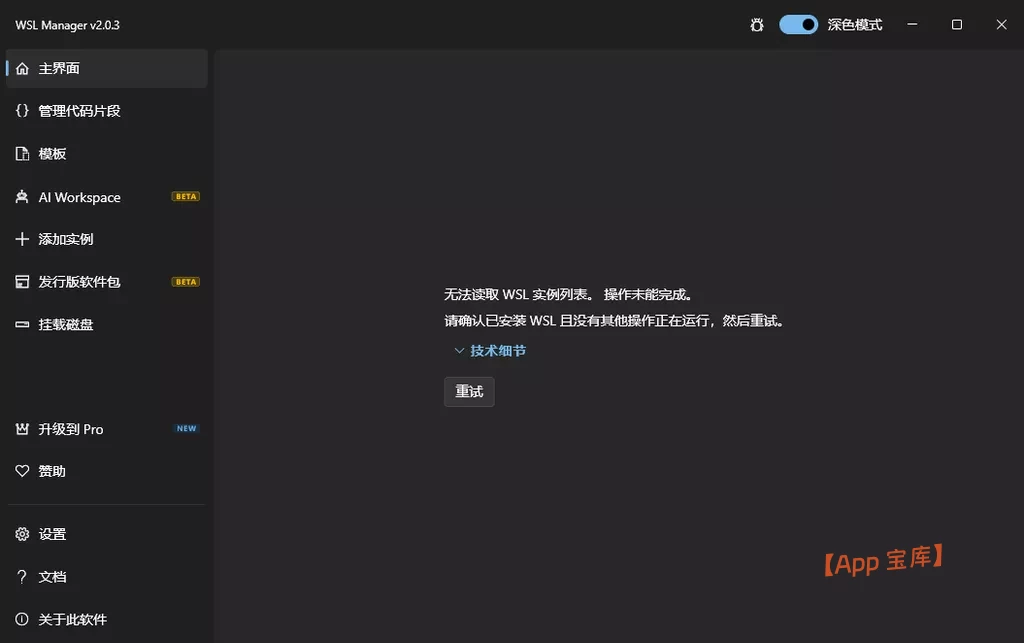Viewport: 1024px width, 643px height.
Task: Click the 技术细节 link text
Action: coord(498,351)
